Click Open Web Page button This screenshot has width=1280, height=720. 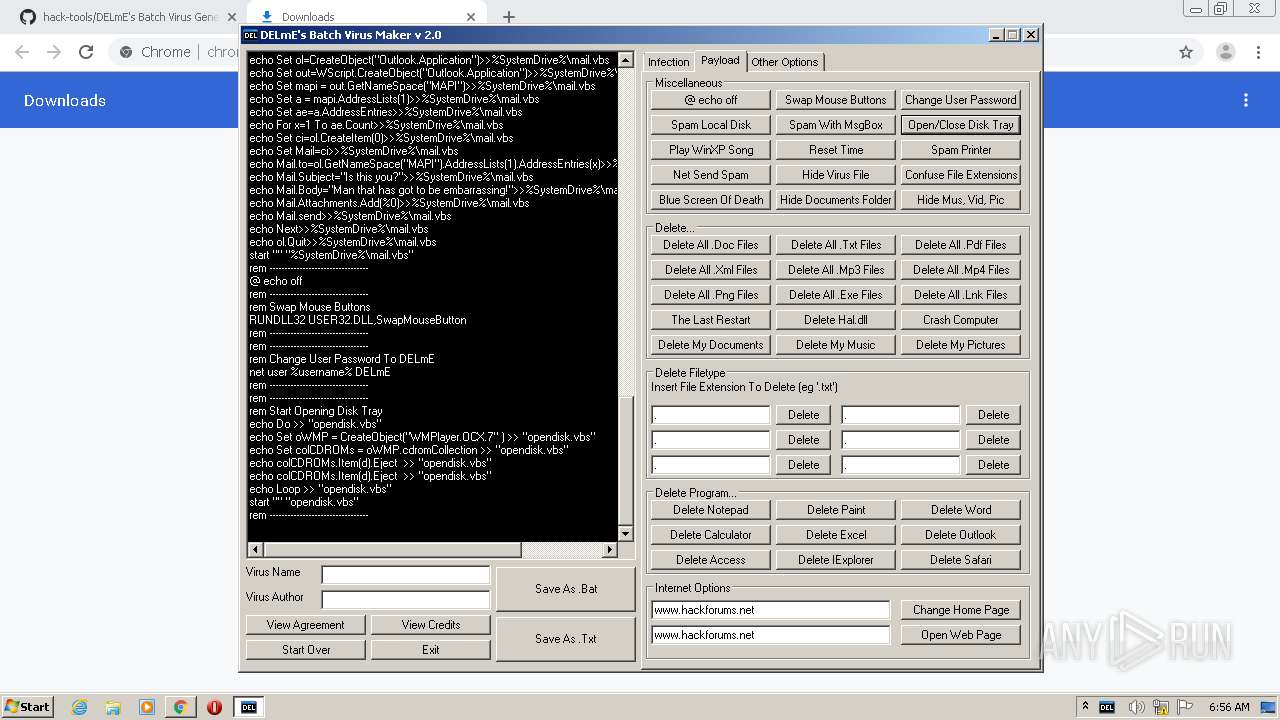(x=961, y=635)
